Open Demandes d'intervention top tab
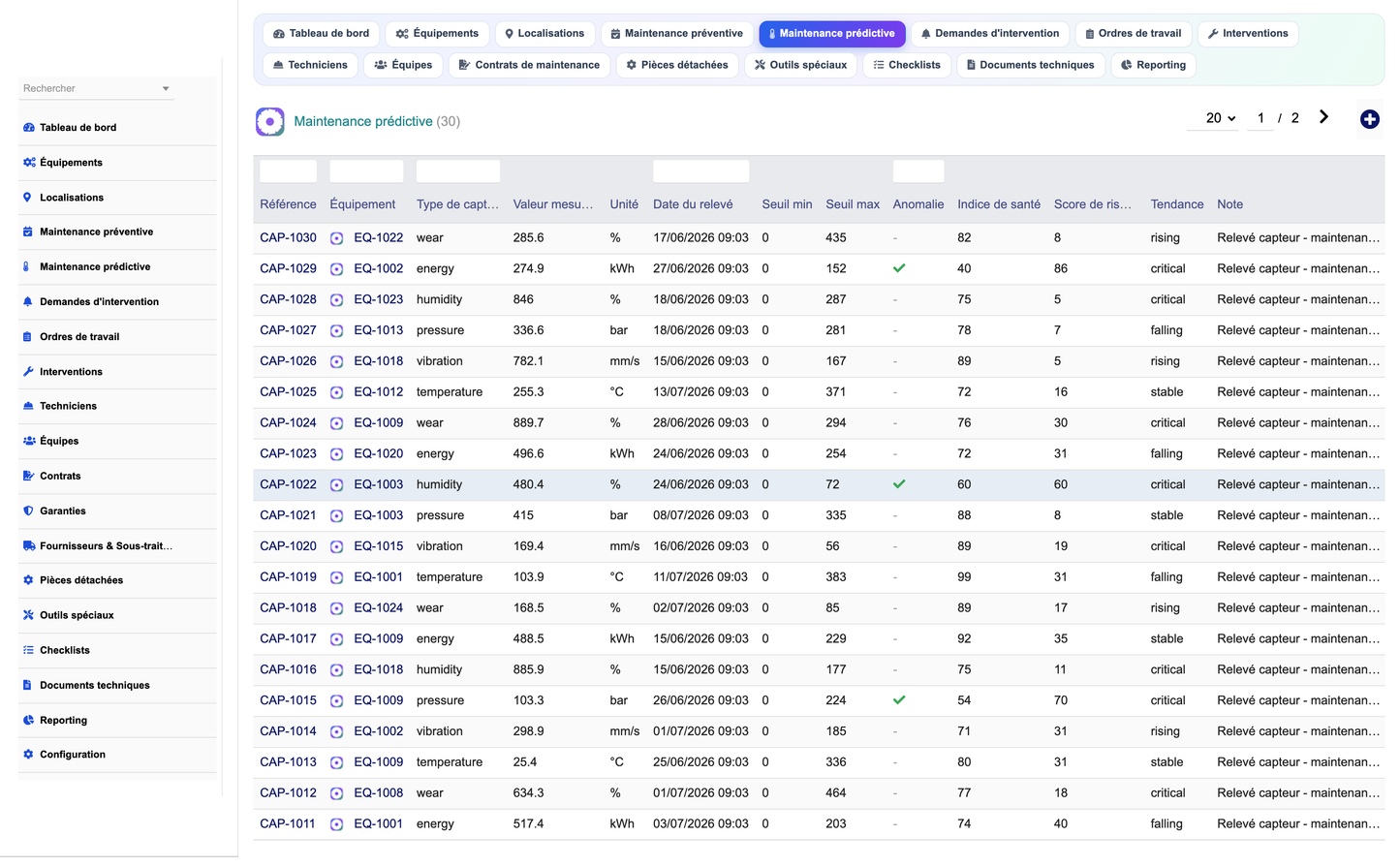1400x867 pixels. tap(989, 34)
